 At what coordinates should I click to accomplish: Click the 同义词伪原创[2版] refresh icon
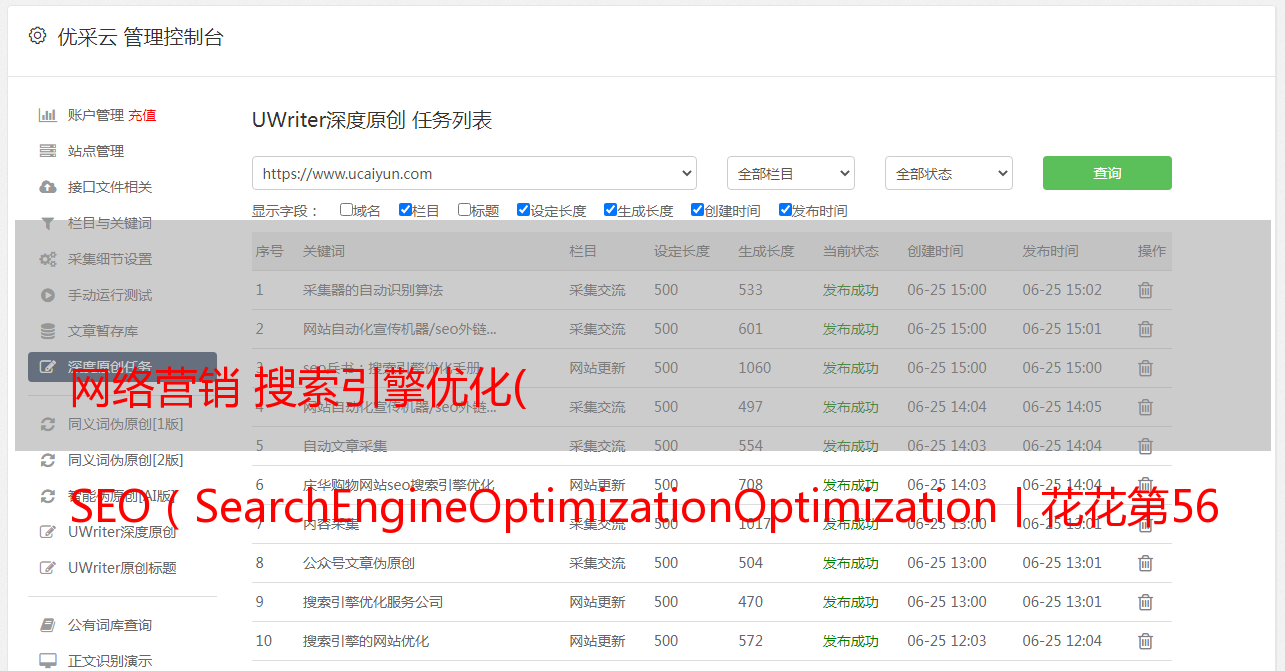[47, 460]
